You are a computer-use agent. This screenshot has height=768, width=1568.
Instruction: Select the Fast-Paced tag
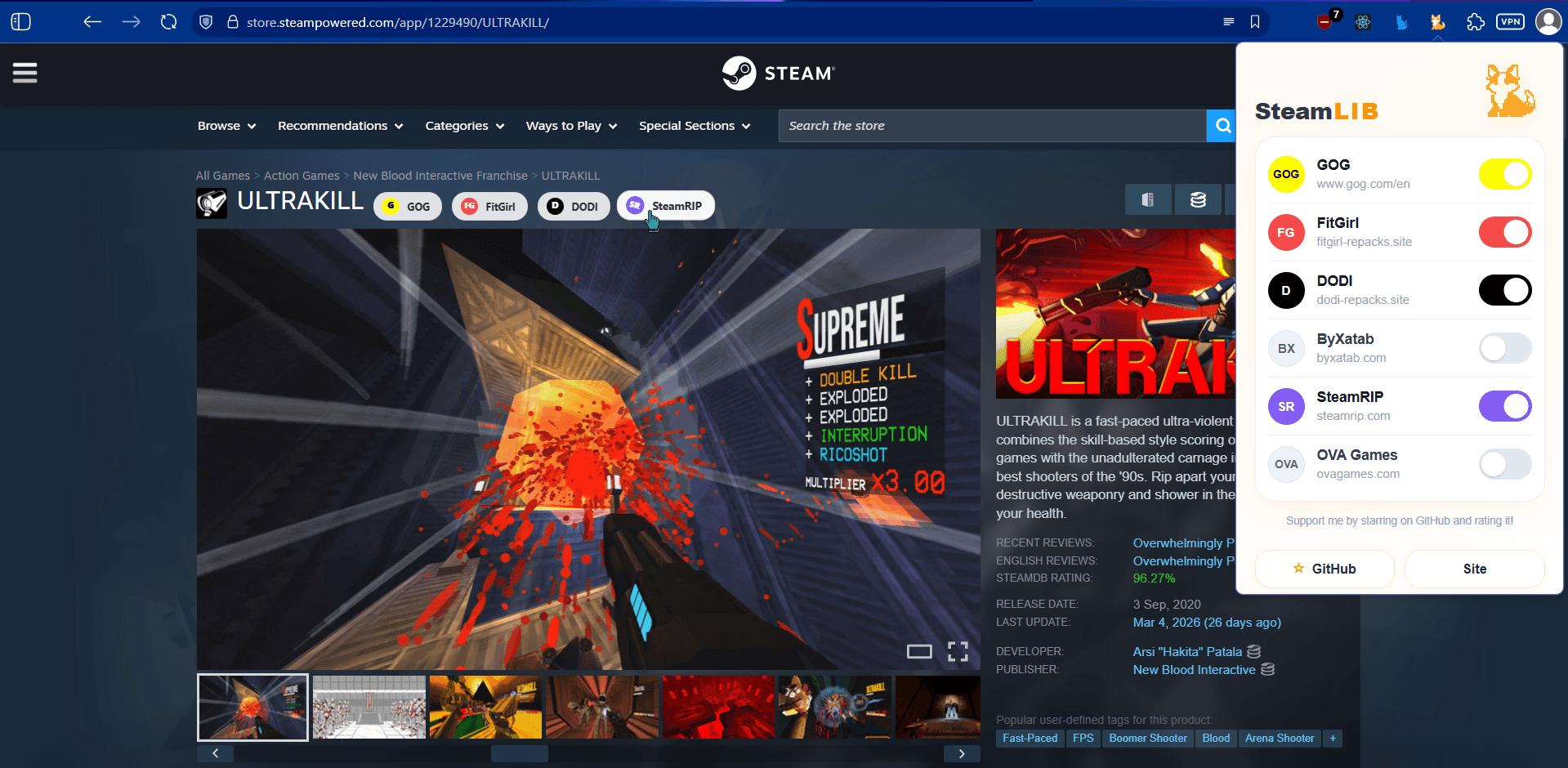(x=1030, y=738)
